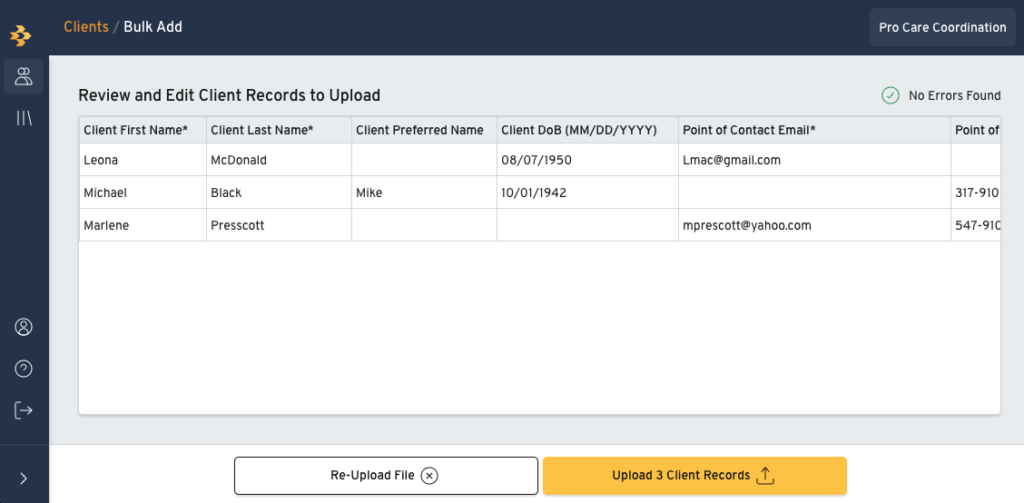1024x503 pixels.
Task: Open the help question mark icon
Action: pyautogui.click(x=24, y=369)
